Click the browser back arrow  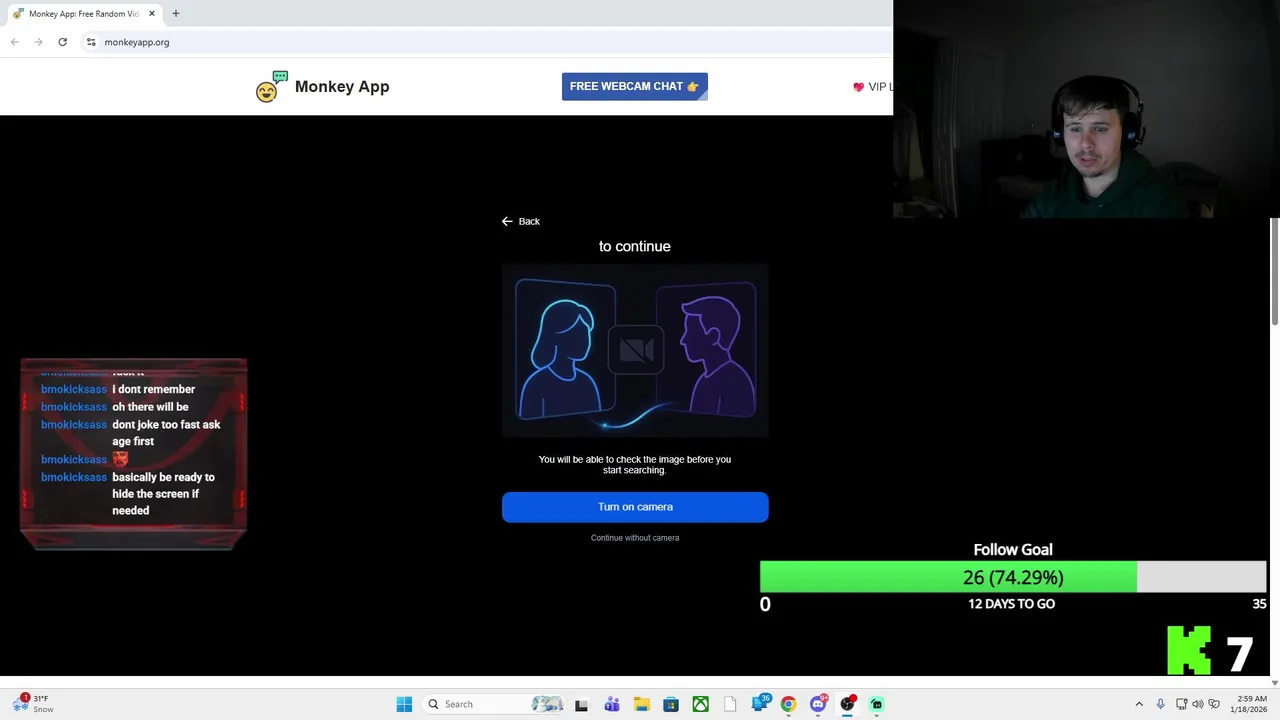[15, 42]
